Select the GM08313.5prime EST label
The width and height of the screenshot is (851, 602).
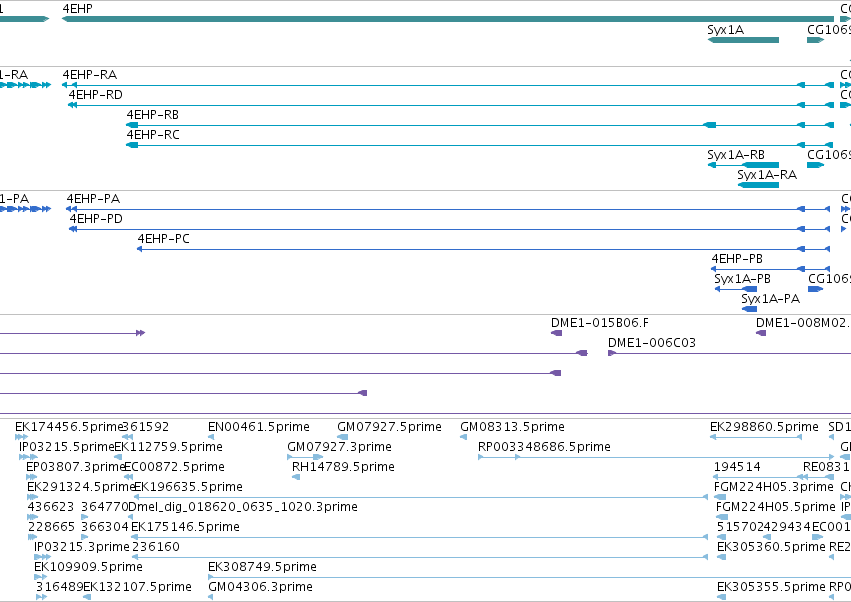[x=512, y=427]
